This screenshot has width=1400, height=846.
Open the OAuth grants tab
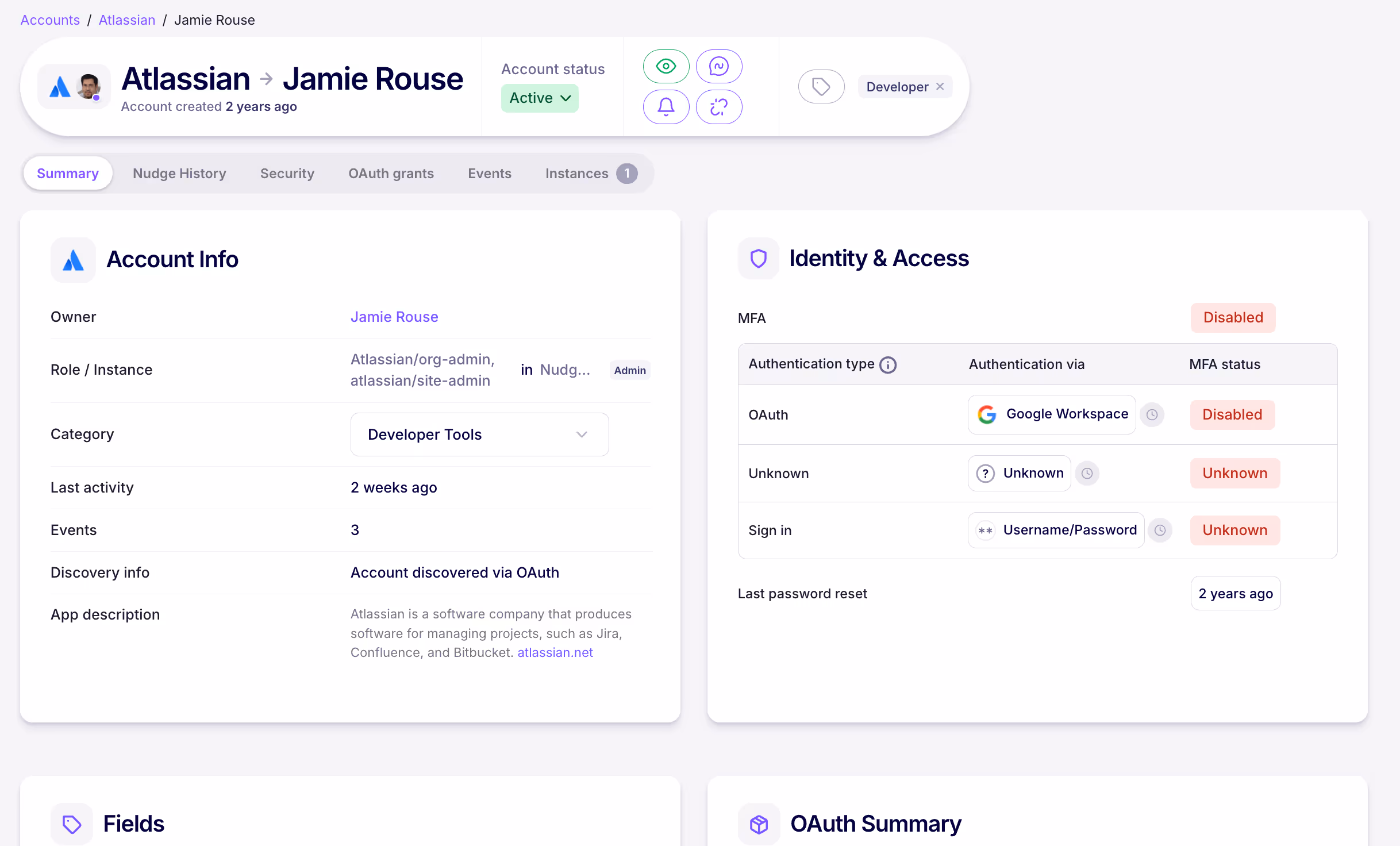coord(391,174)
